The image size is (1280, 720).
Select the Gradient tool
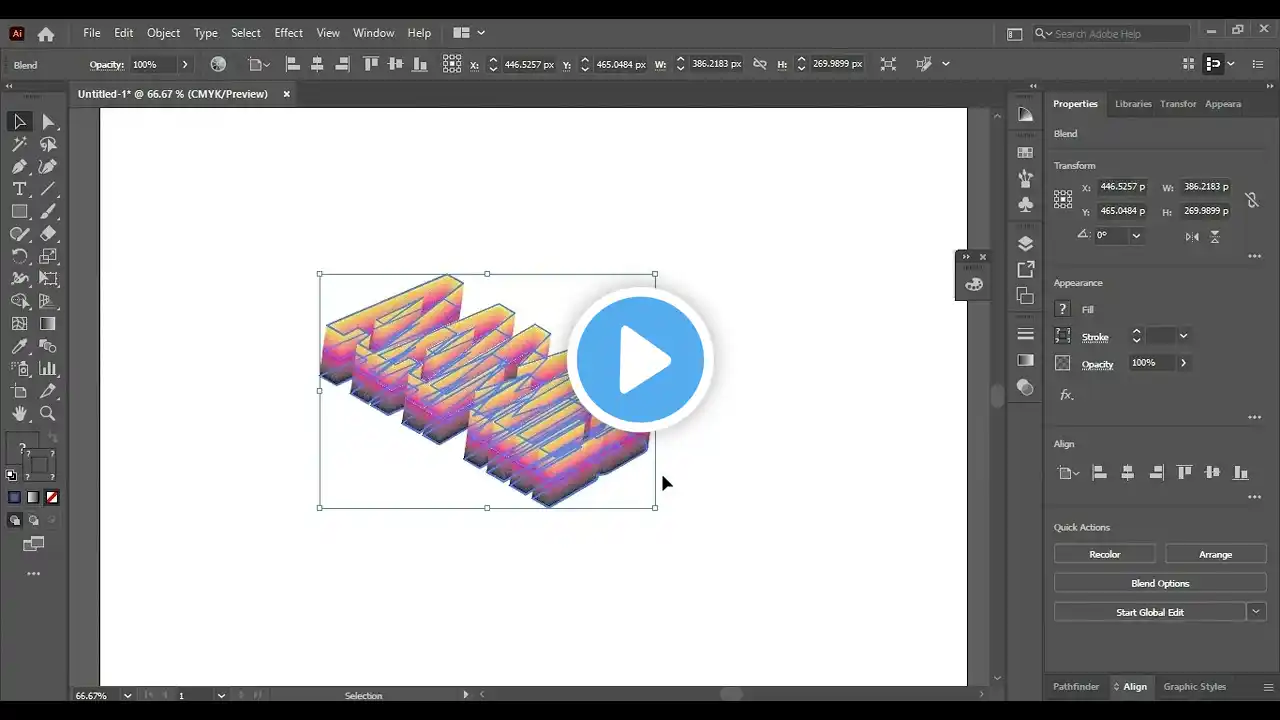tap(48, 323)
